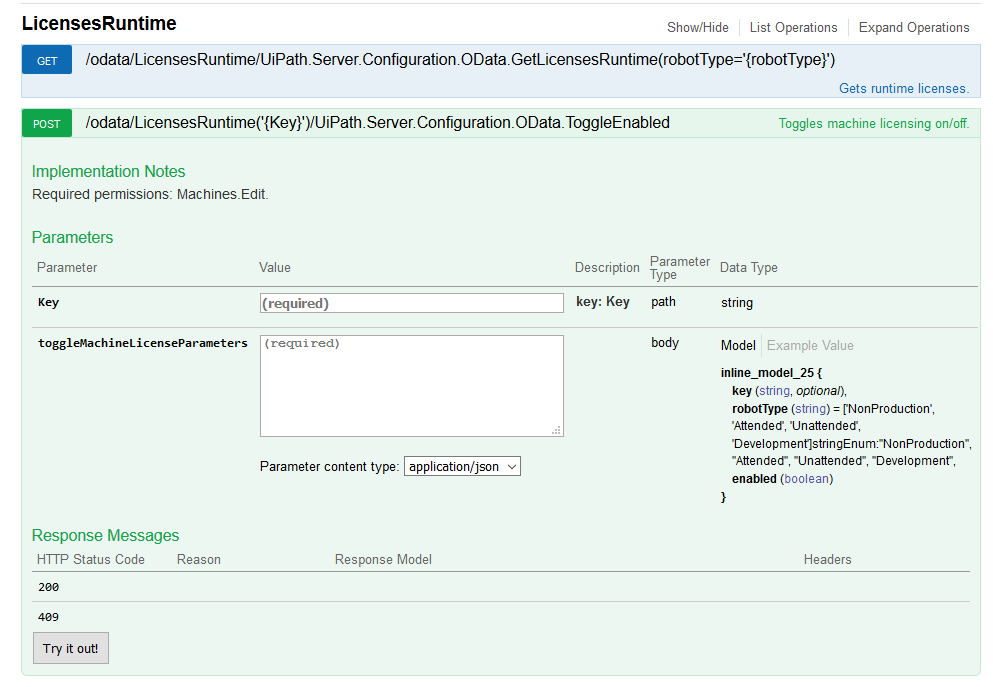Viewport: 993px width, 687px height.
Task: Open the GetLicensesRuntime endpoint path
Action: tap(460, 60)
